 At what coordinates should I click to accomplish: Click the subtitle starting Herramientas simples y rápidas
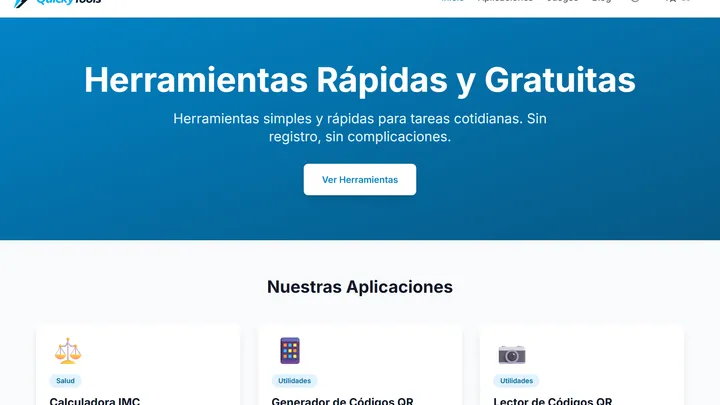coord(360,128)
